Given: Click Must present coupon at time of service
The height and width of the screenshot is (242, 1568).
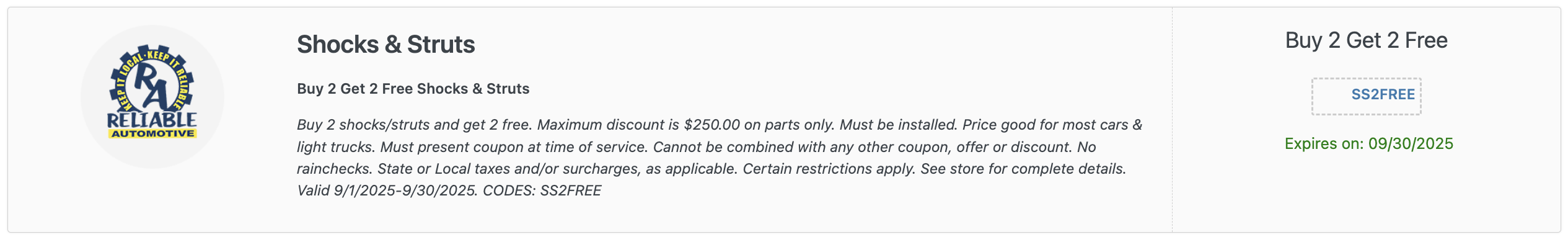Looking at the screenshot, I should click(x=514, y=147).
